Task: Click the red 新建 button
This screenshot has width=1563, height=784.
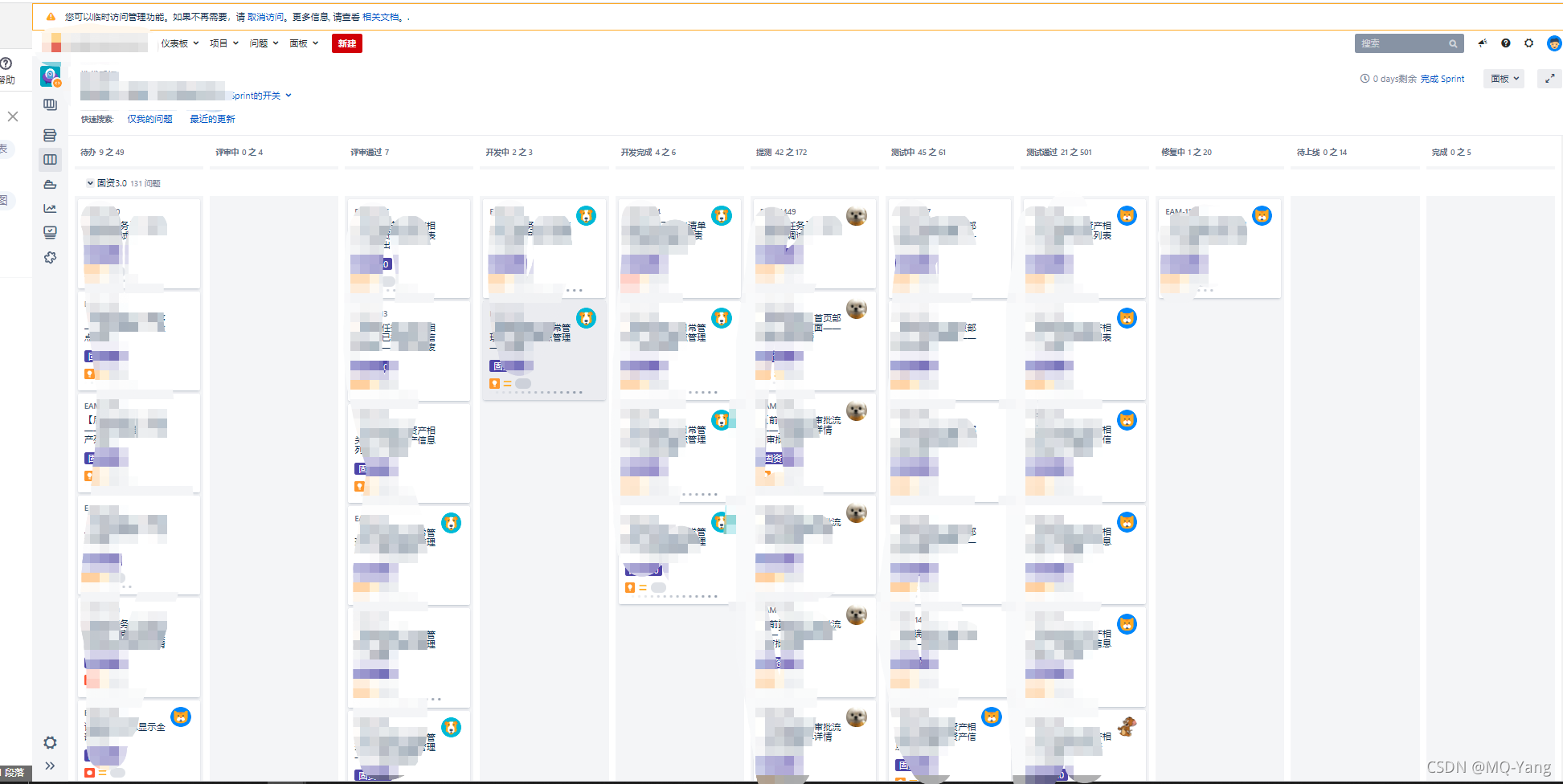Action: (x=347, y=43)
